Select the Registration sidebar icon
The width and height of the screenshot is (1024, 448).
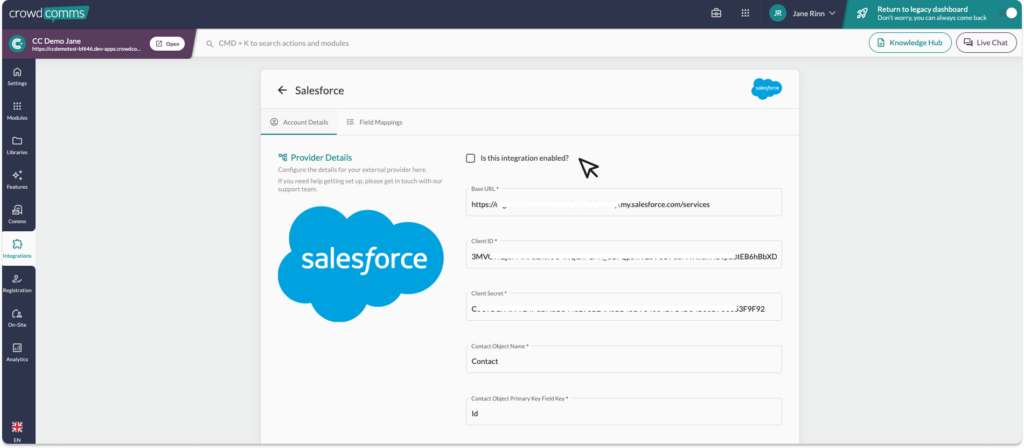pos(17,282)
